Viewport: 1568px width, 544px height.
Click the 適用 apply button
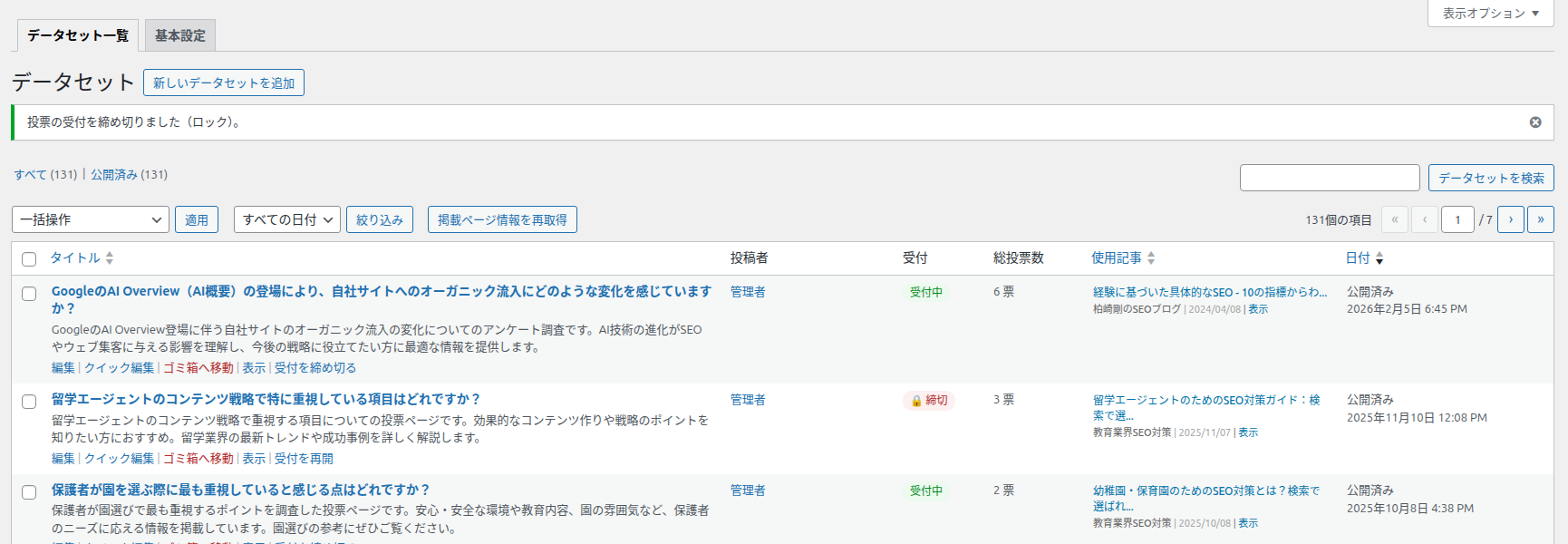(x=197, y=219)
